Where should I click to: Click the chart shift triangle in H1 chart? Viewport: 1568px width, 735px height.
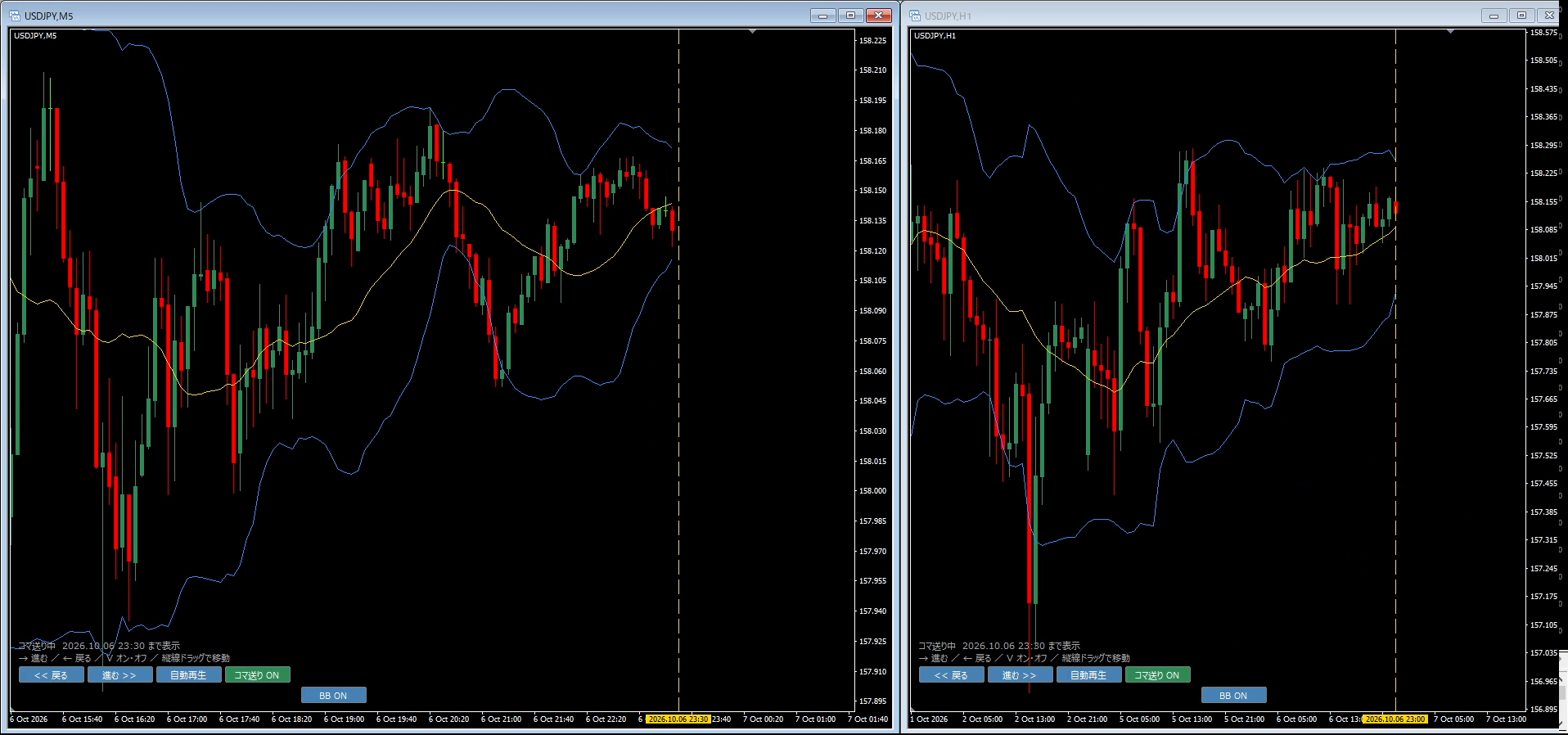[x=1450, y=32]
